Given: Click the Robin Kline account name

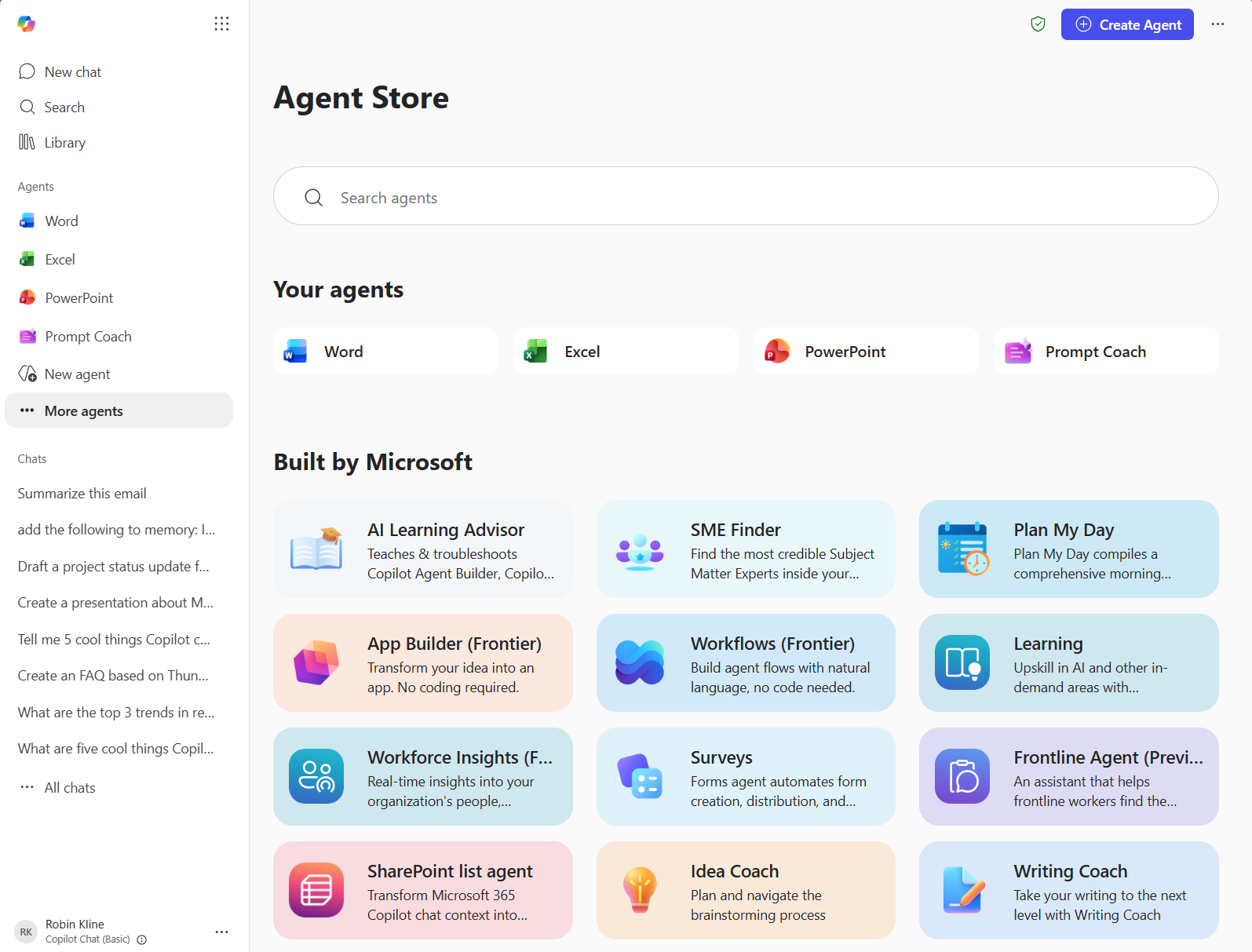Looking at the screenshot, I should point(75,924).
